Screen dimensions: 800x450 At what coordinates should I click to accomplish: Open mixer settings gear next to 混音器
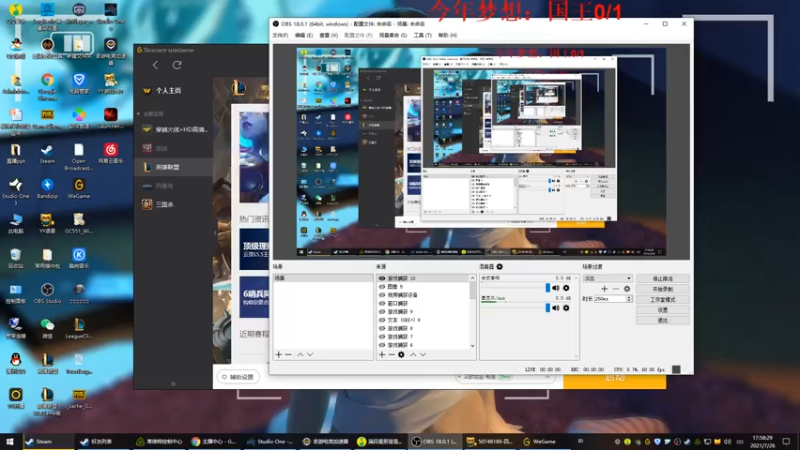(x=499, y=266)
